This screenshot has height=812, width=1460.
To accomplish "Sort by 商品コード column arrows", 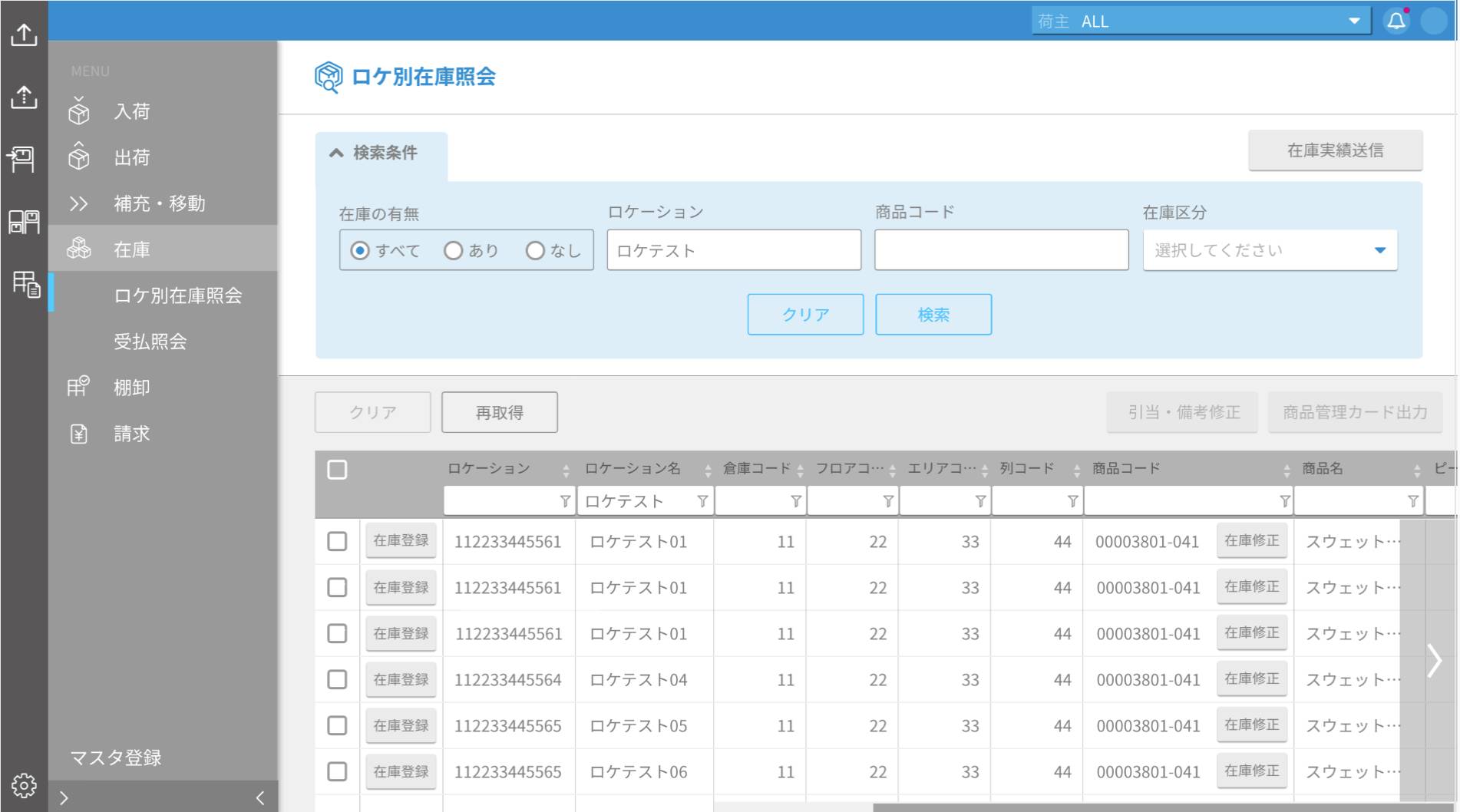I will pos(1287,470).
